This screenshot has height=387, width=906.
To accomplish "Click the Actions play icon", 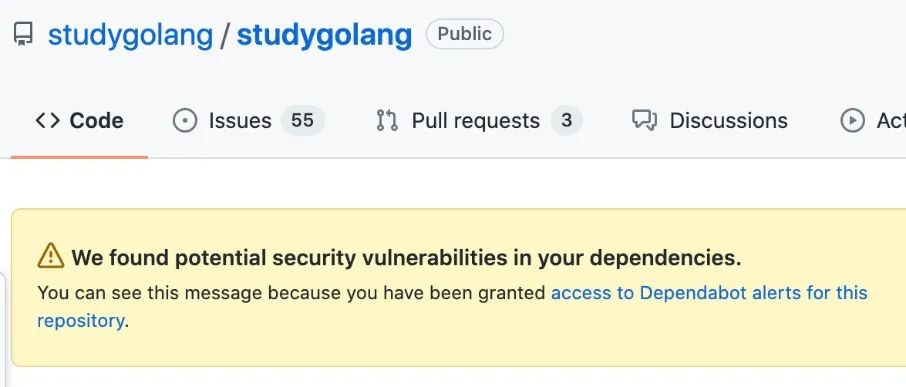I will (x=852, y=121).
